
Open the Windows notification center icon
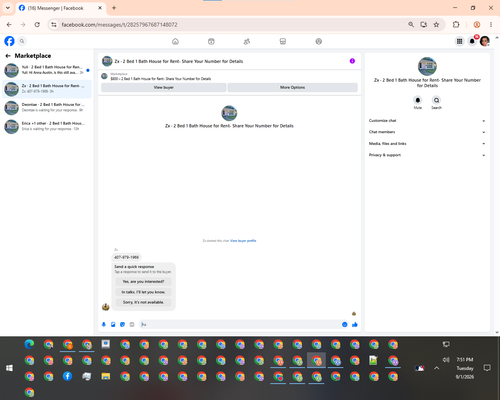487,368
